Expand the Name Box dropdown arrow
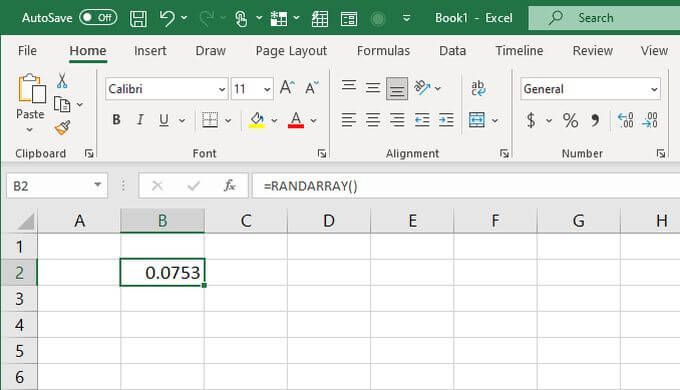The width and height of the screenshot is (680, 390). (x=98, y=185)
